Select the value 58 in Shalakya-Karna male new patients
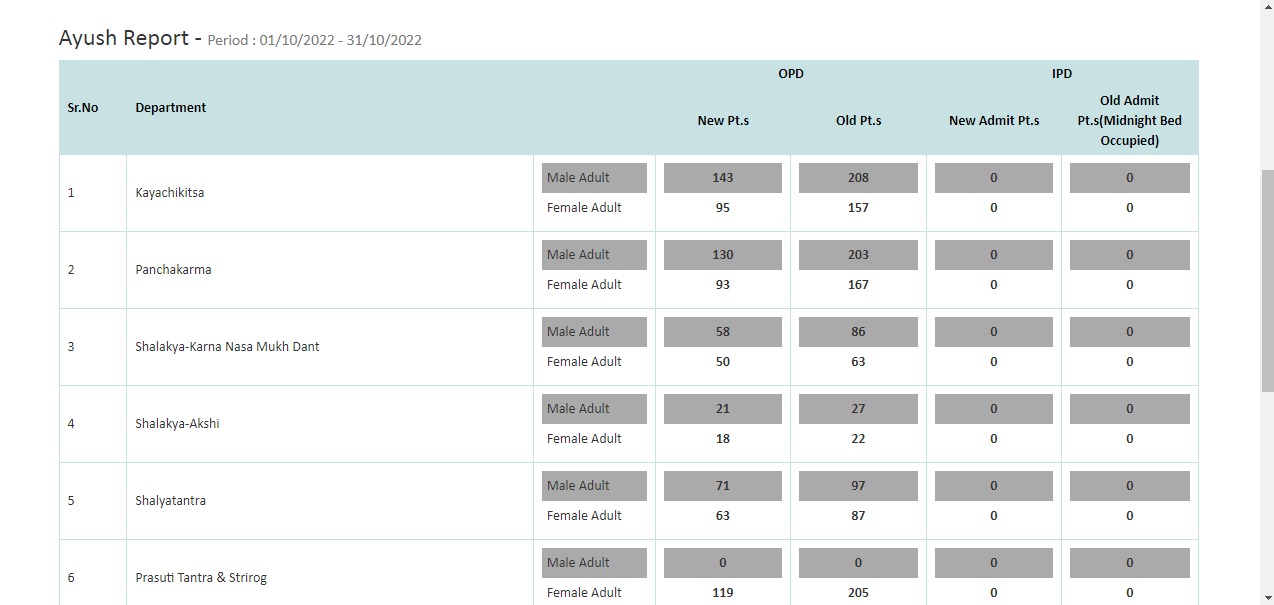1274x605 pixels. coord(723,332)
